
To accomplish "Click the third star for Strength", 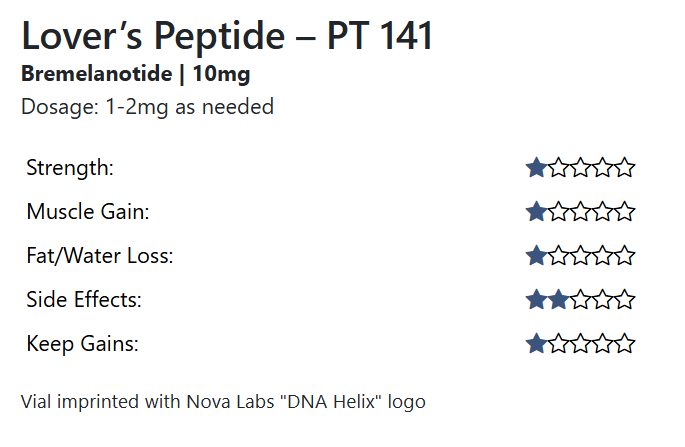I will coord(581,168).
